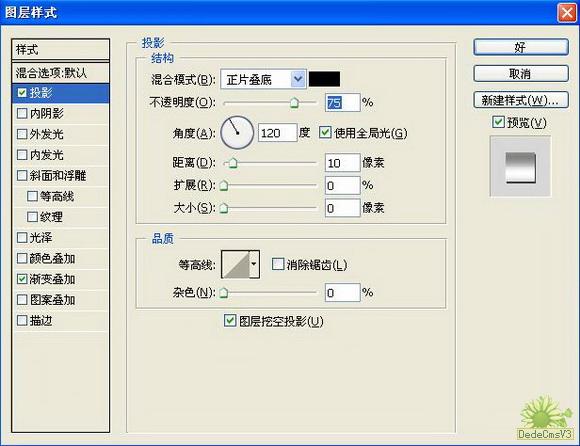Expand the contour dropdown arrow
Viewport: 580px width, 446px height.
pyautogui.click(x=254, y=264)
